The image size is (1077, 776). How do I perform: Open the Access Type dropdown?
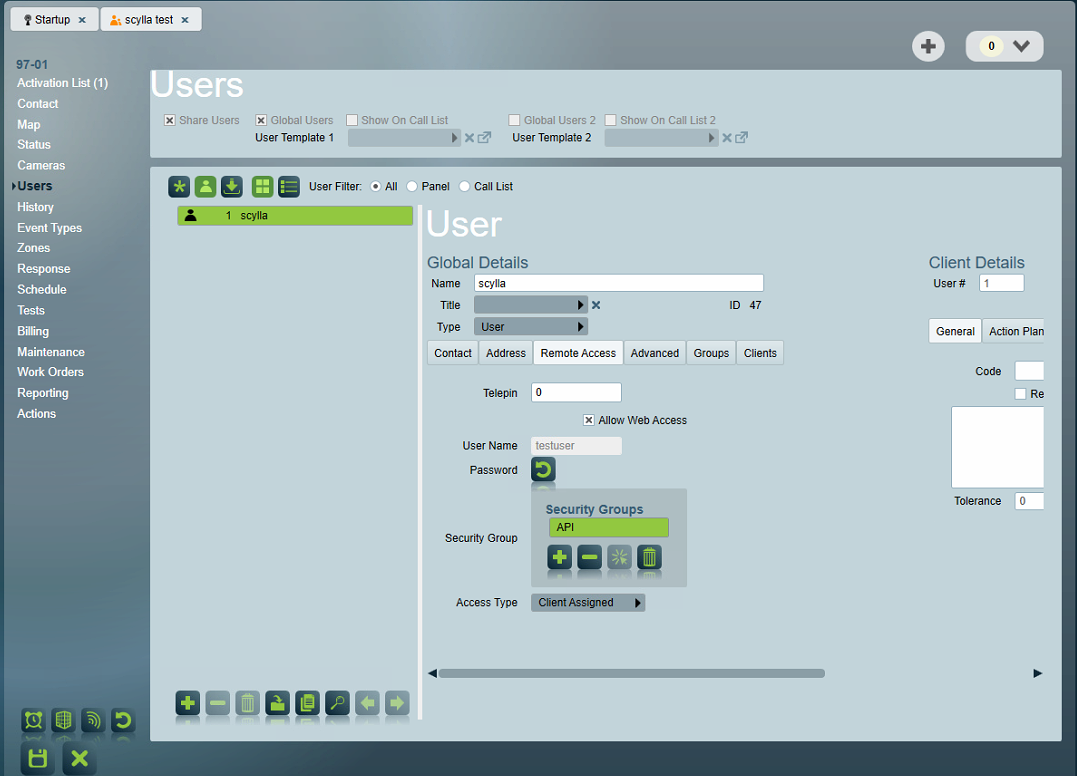(x=587, y=603)
